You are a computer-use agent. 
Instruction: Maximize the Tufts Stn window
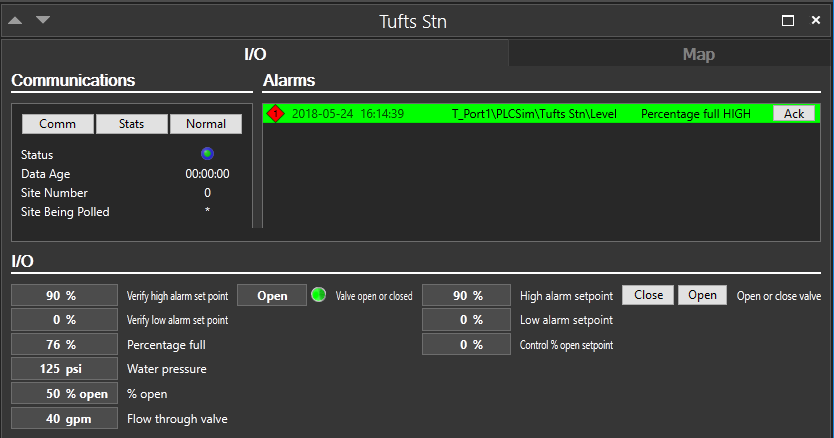click(788, 21)
